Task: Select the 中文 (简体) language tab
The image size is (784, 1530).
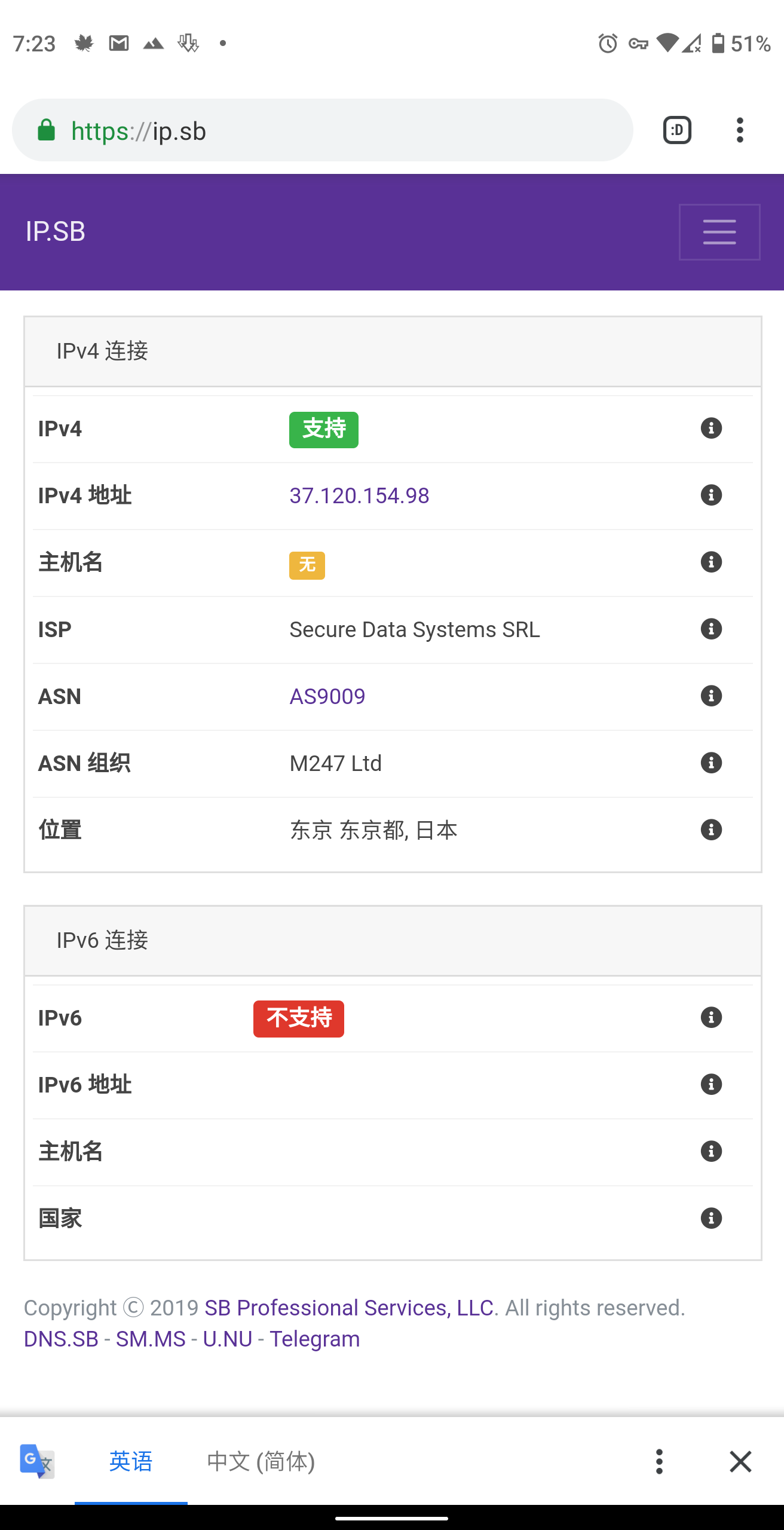Action: pyautogui.click(x=261, y=1462)
